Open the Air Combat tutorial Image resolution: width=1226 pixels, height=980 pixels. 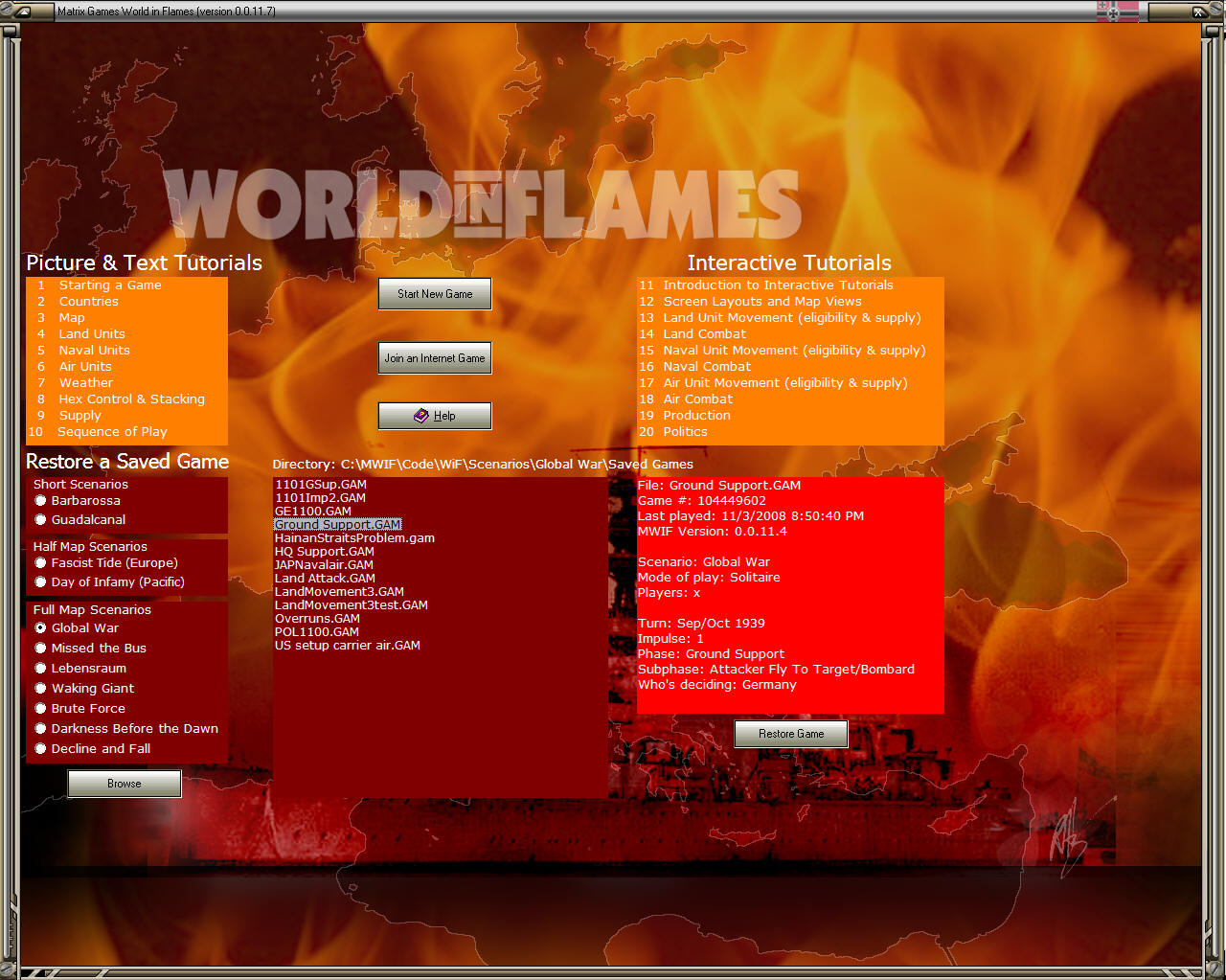[790, 399]
